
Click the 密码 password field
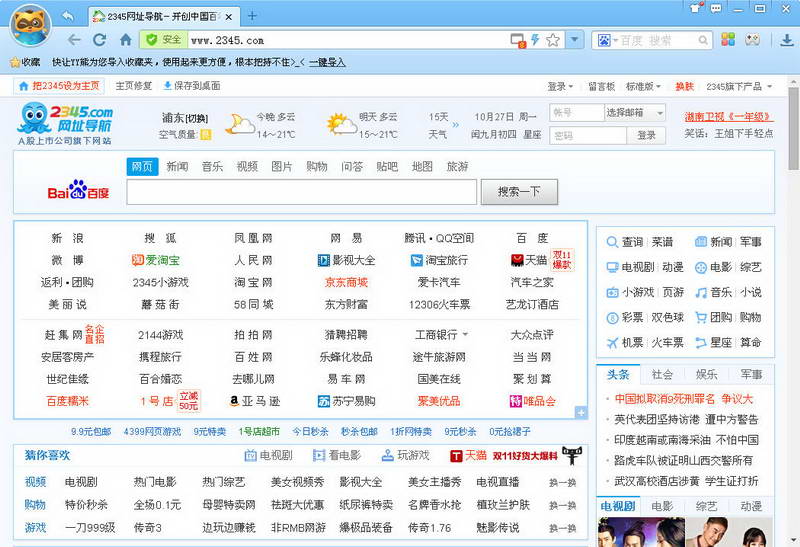(588, 135)
